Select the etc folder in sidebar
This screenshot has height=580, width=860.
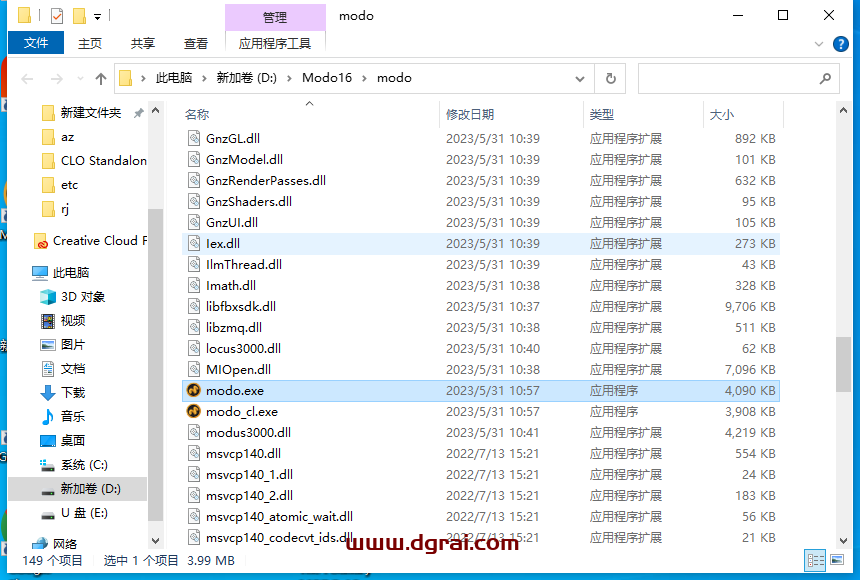pos(60,185)
